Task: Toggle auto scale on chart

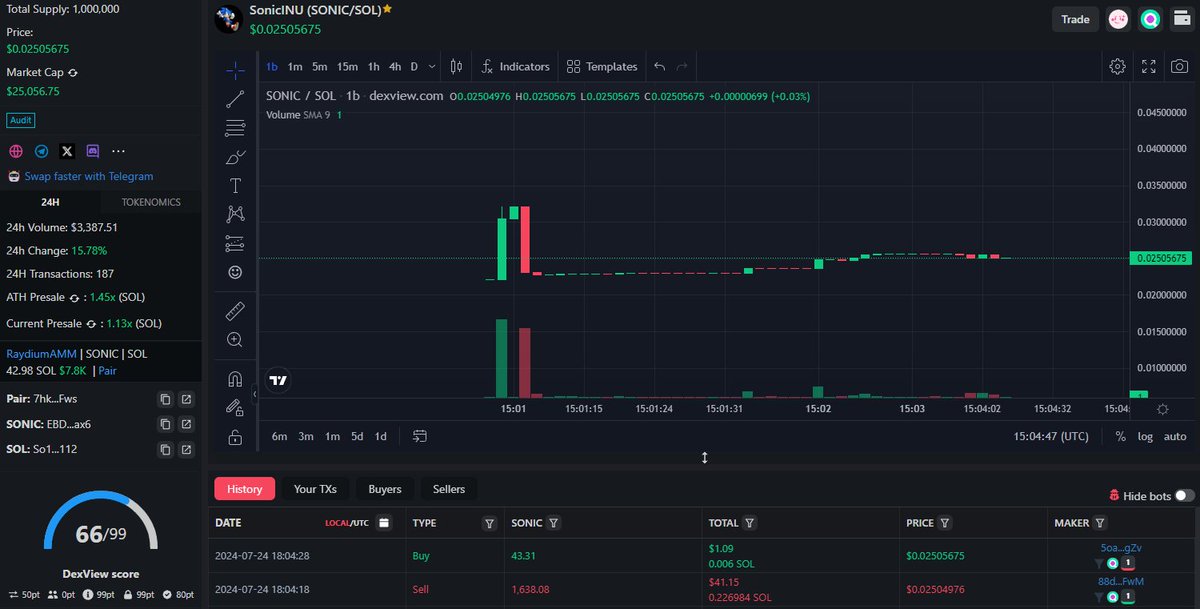Action: pyautogui.click(x=1175, y=436)
